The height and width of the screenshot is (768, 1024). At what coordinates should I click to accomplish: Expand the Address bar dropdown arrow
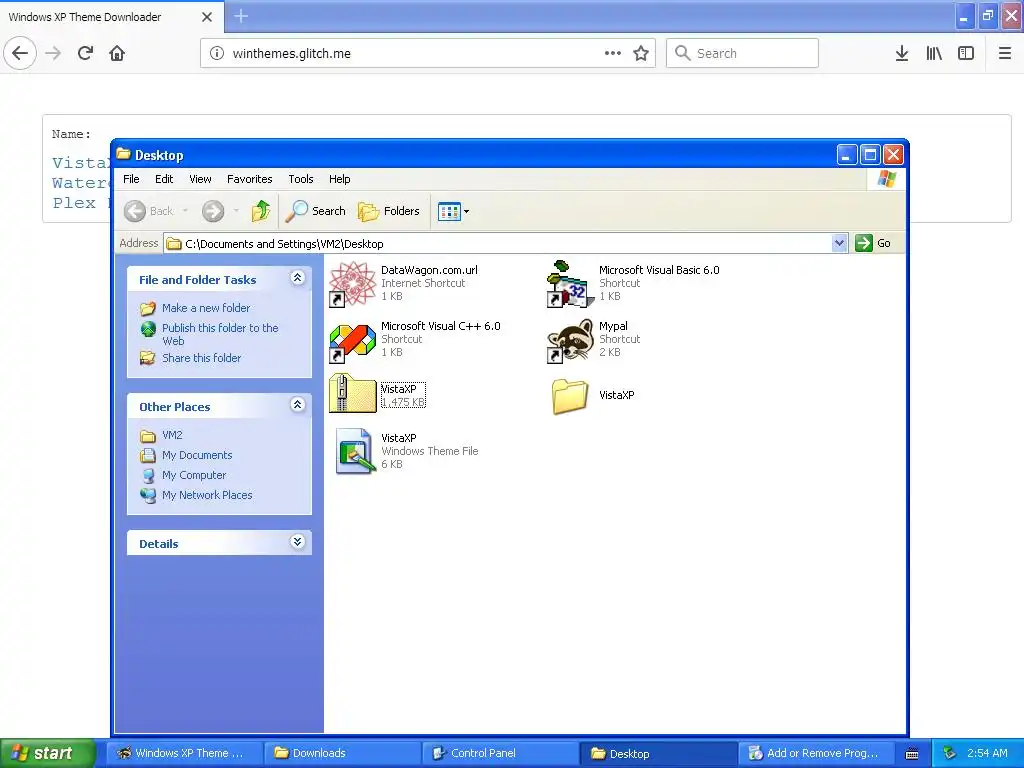click(x=840, y=244)
